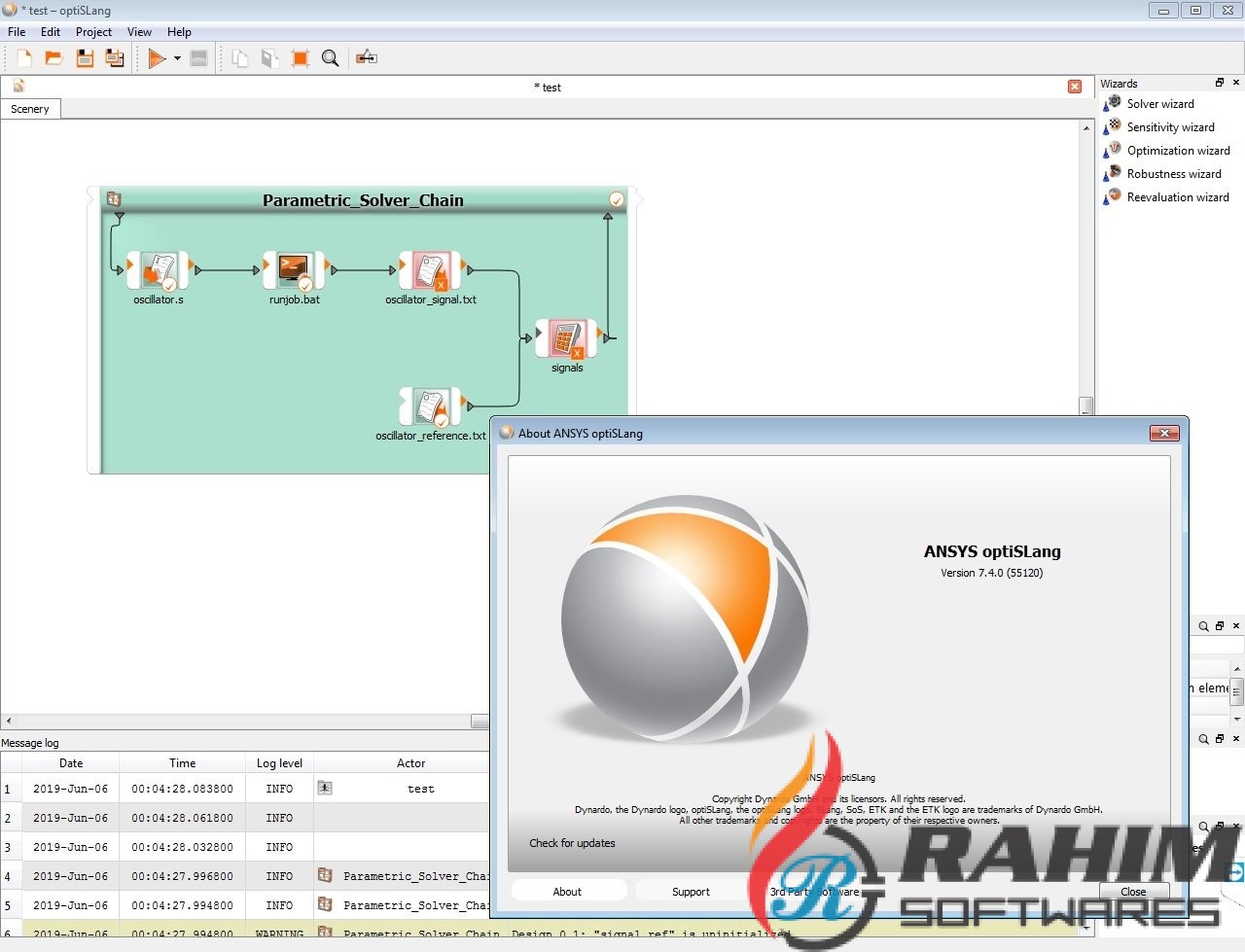Click the Parametric_Solver_Chain system icon in its header
Viewport: 1245px width, 952px height.
click(x=114, y=199)
